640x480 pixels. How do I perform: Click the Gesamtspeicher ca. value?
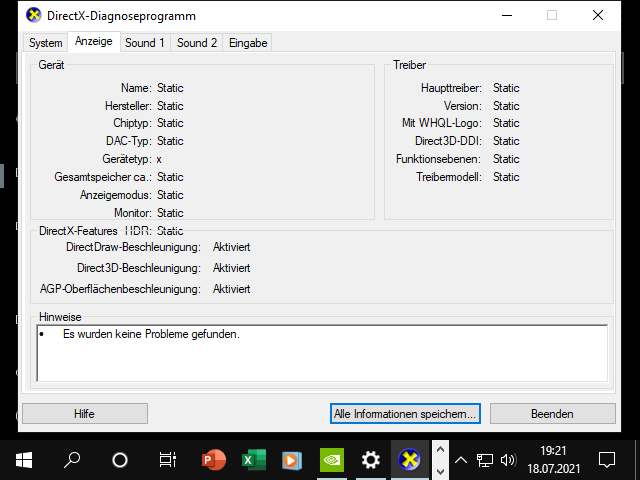point(170,177)
